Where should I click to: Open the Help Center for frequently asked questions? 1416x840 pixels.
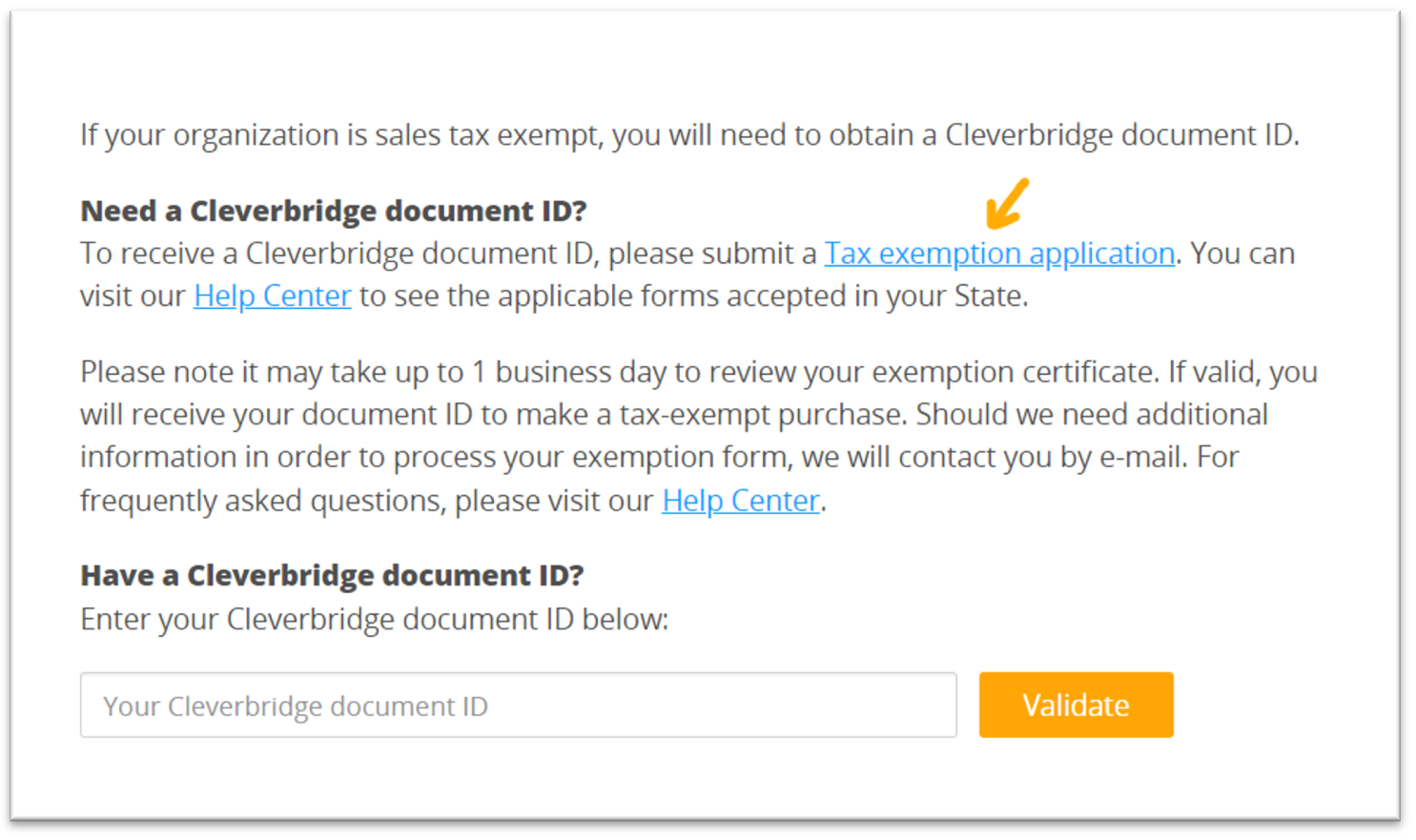[x=740, y=500]
